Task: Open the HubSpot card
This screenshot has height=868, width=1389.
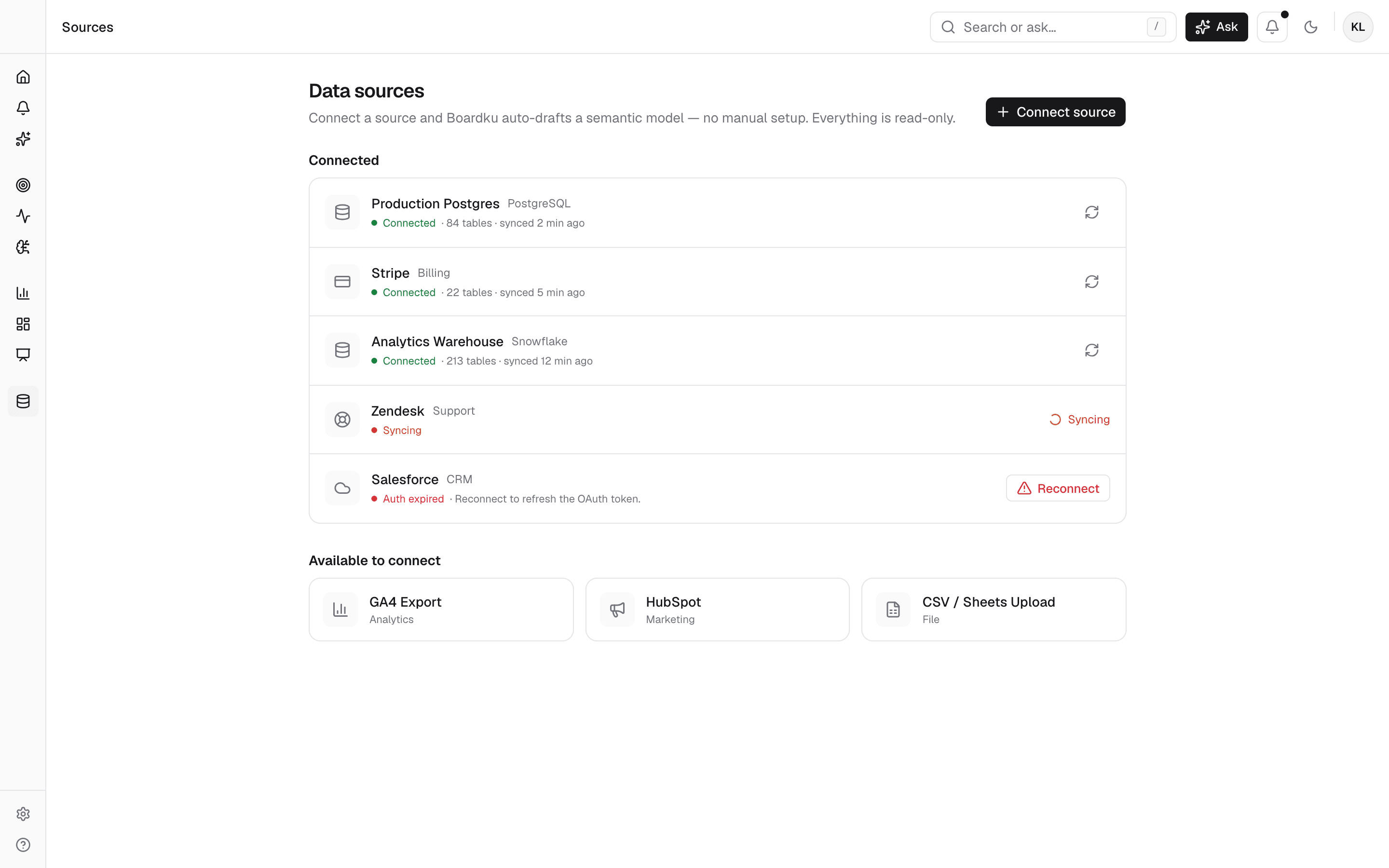Action: tap(717, 609)
